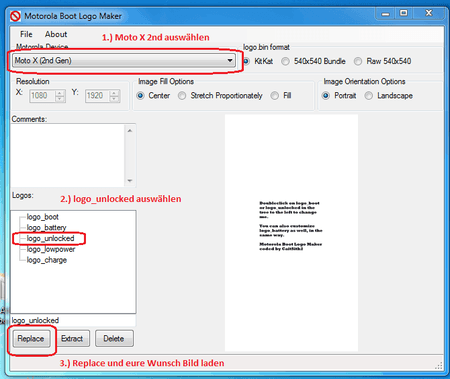Click the Comments scrollbar down arrow

point(130,181)
